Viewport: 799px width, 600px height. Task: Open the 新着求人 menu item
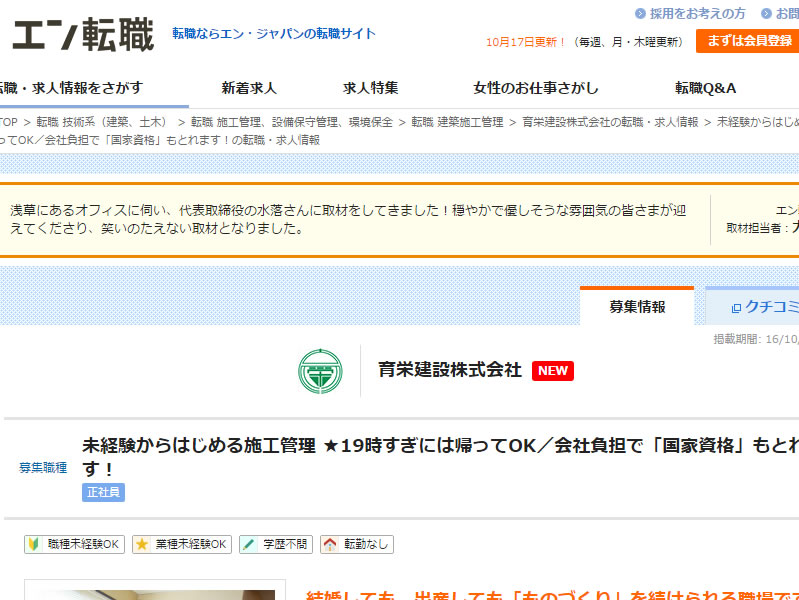pos(249,88)
